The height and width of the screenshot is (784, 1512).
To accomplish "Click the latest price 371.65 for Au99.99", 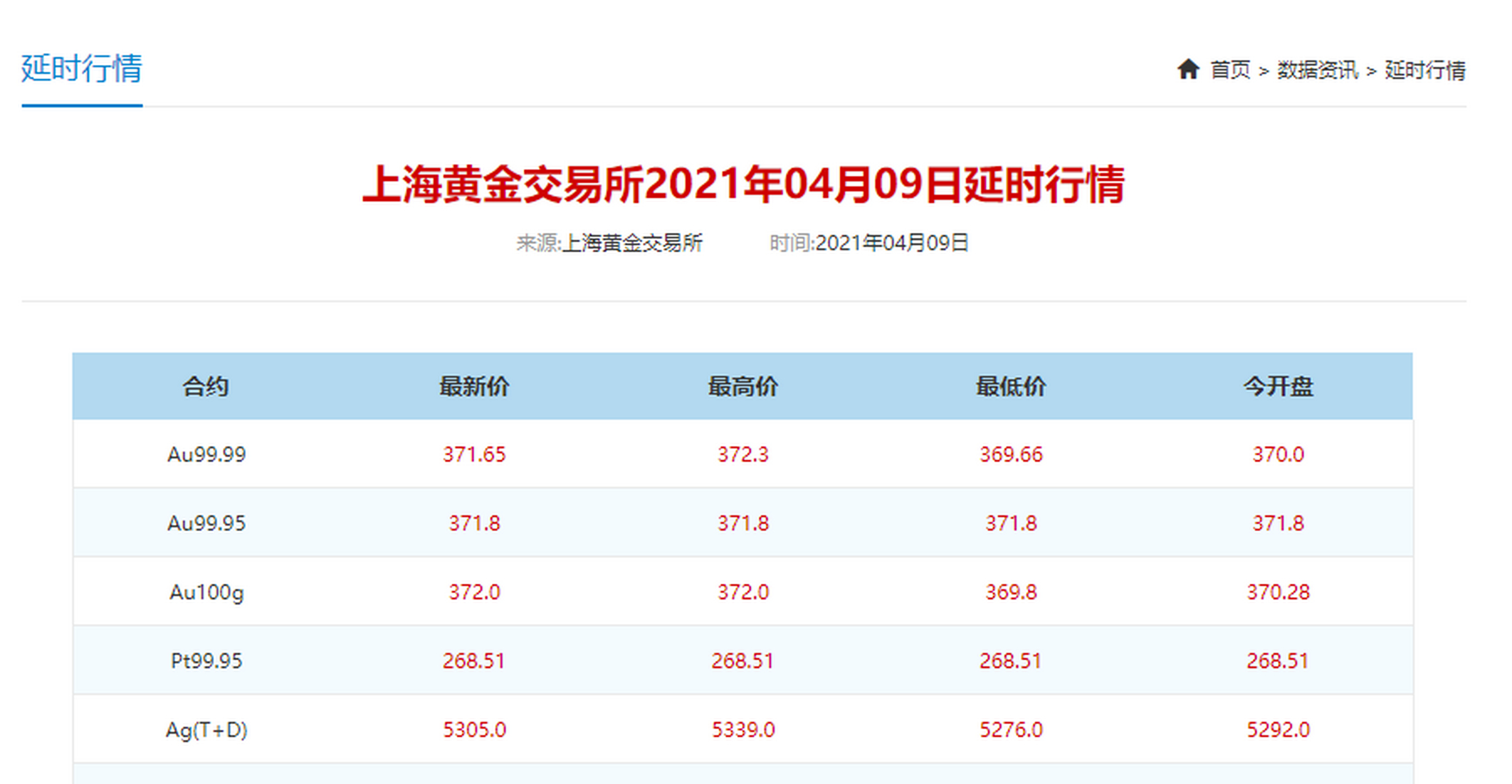I will 474,454.
